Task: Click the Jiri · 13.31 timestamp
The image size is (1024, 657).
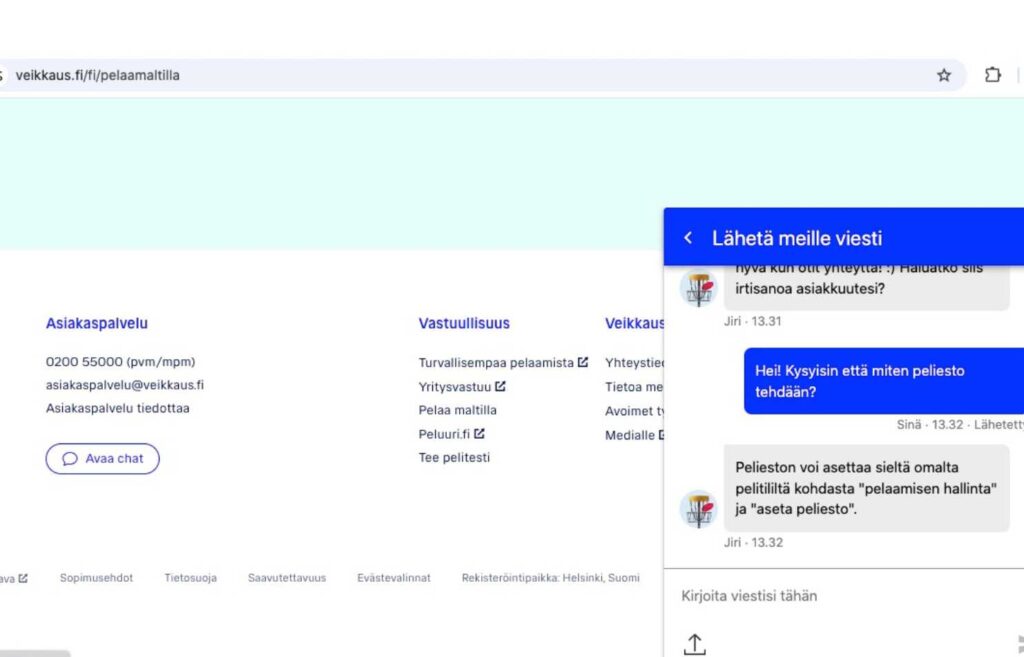Action: click(752, 321)
